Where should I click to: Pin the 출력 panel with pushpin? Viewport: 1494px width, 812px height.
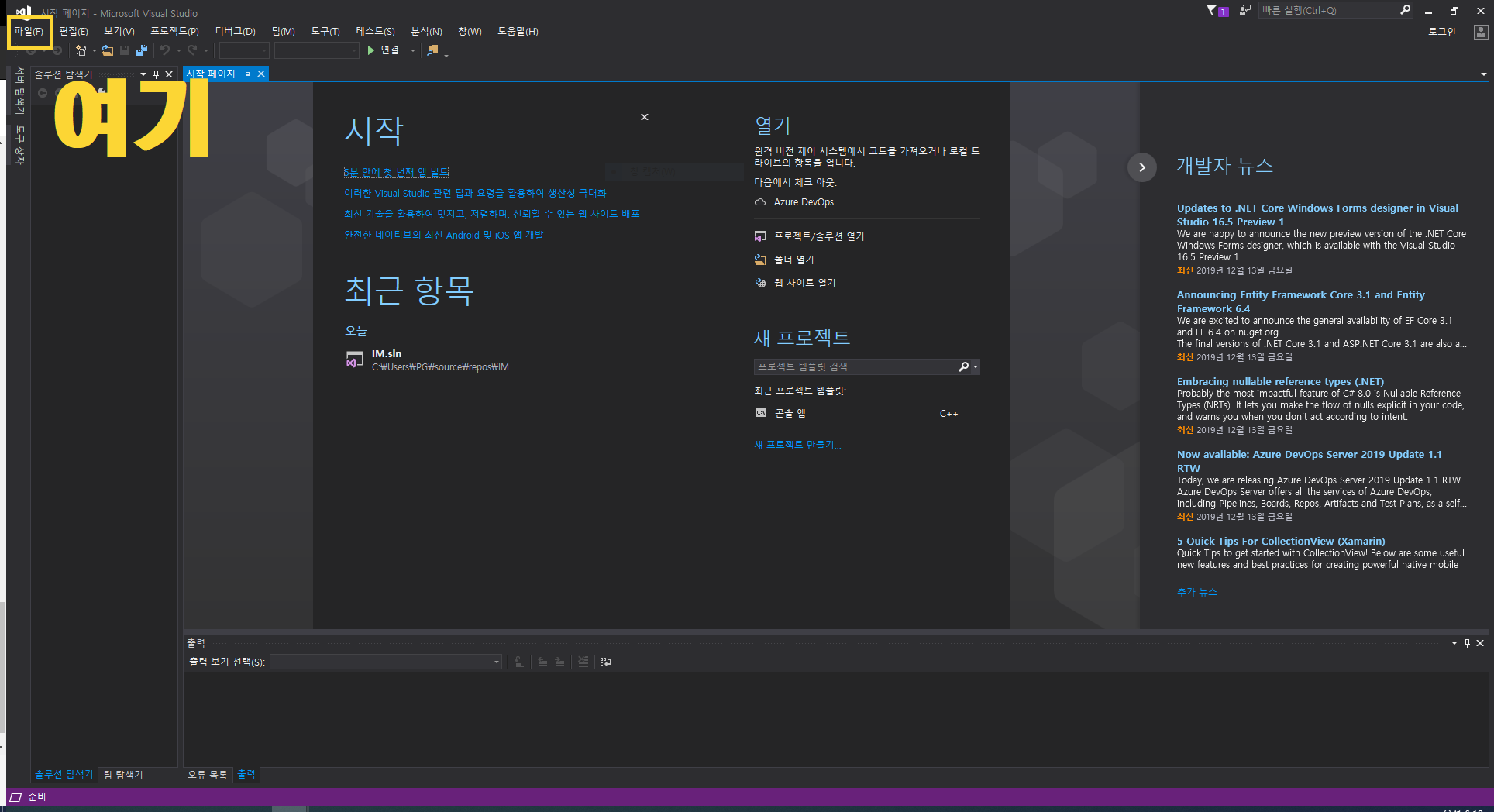pyautogui.click(x=1467, y=643)
